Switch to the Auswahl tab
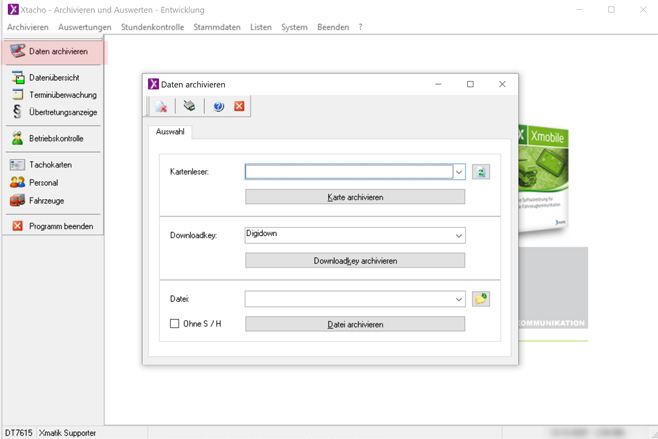 170,132
